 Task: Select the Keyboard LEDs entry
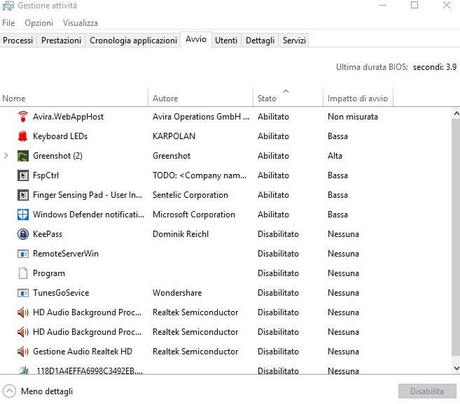pos(60,136)
